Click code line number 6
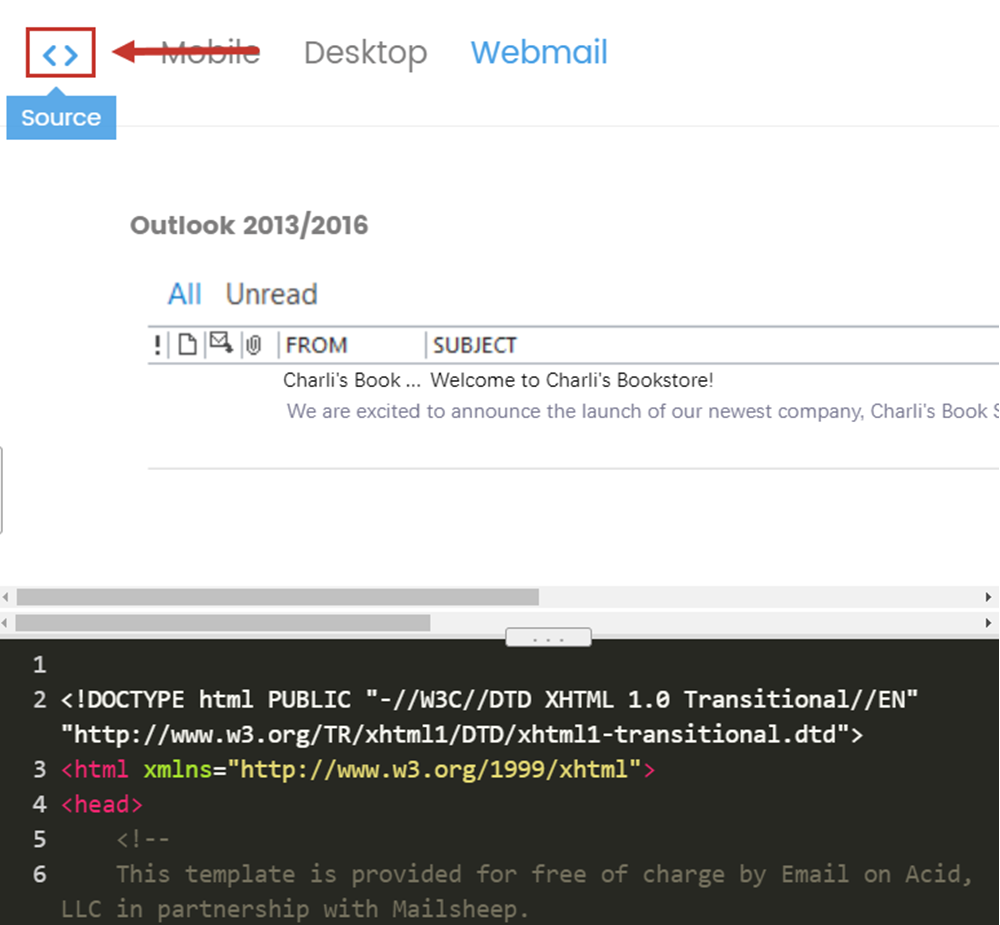The image size is (1000, 925). click(40, 874)
